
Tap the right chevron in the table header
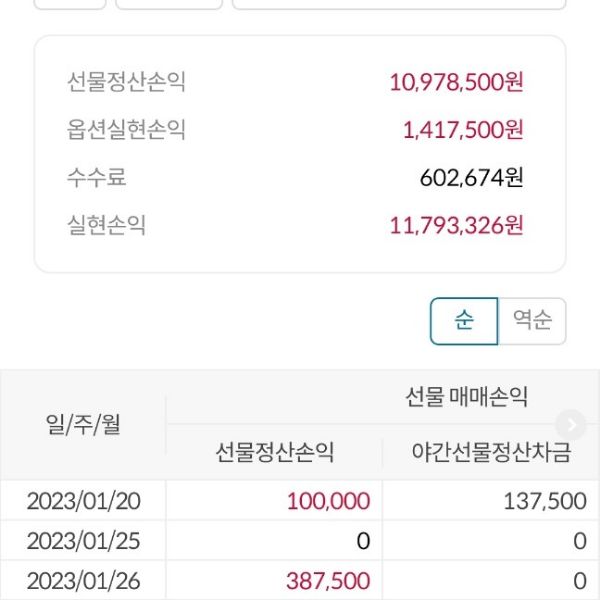coord(572,424)
